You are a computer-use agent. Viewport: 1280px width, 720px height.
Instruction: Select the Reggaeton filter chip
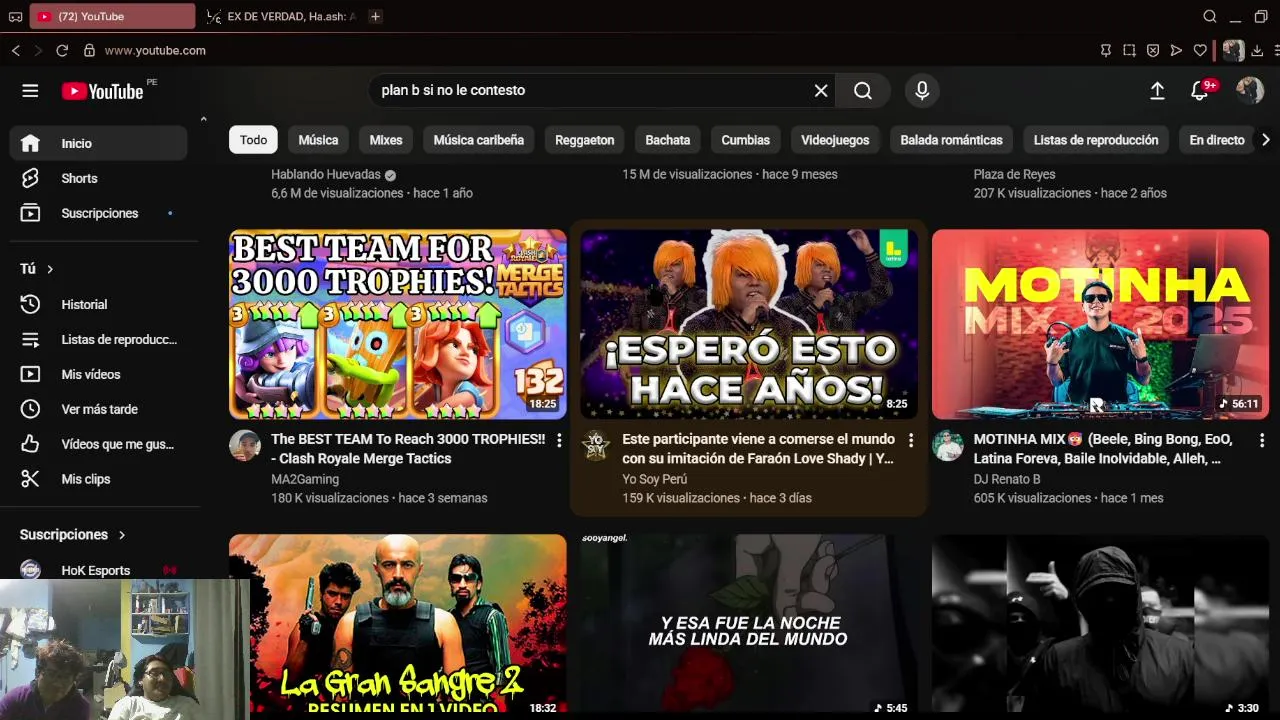[x=585, y=140]
